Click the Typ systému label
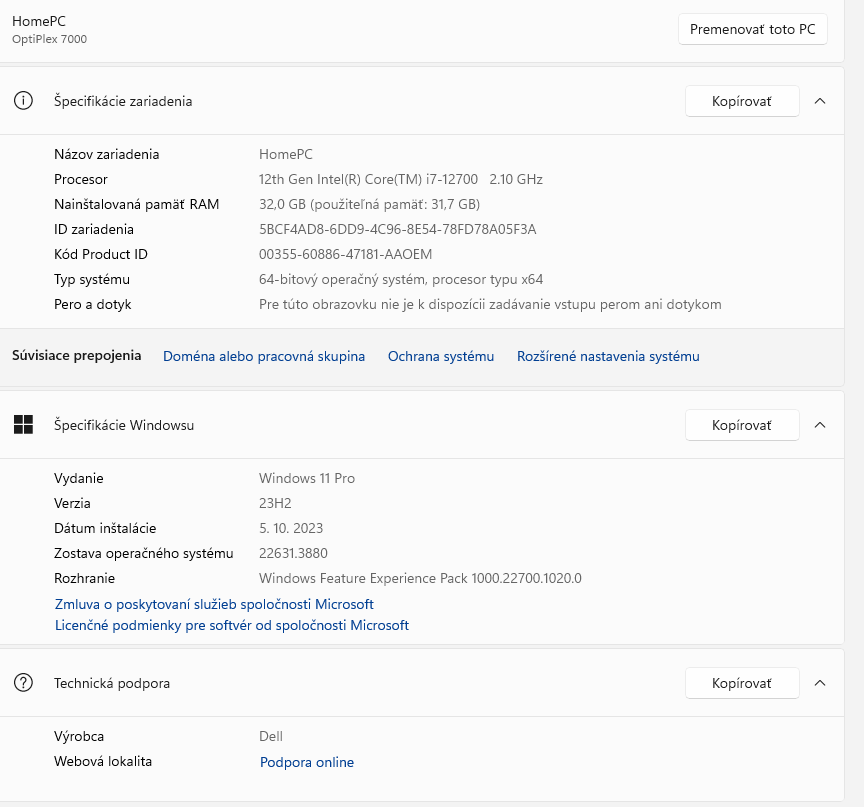Screen dimensions: 864x807 click(91, 279)
